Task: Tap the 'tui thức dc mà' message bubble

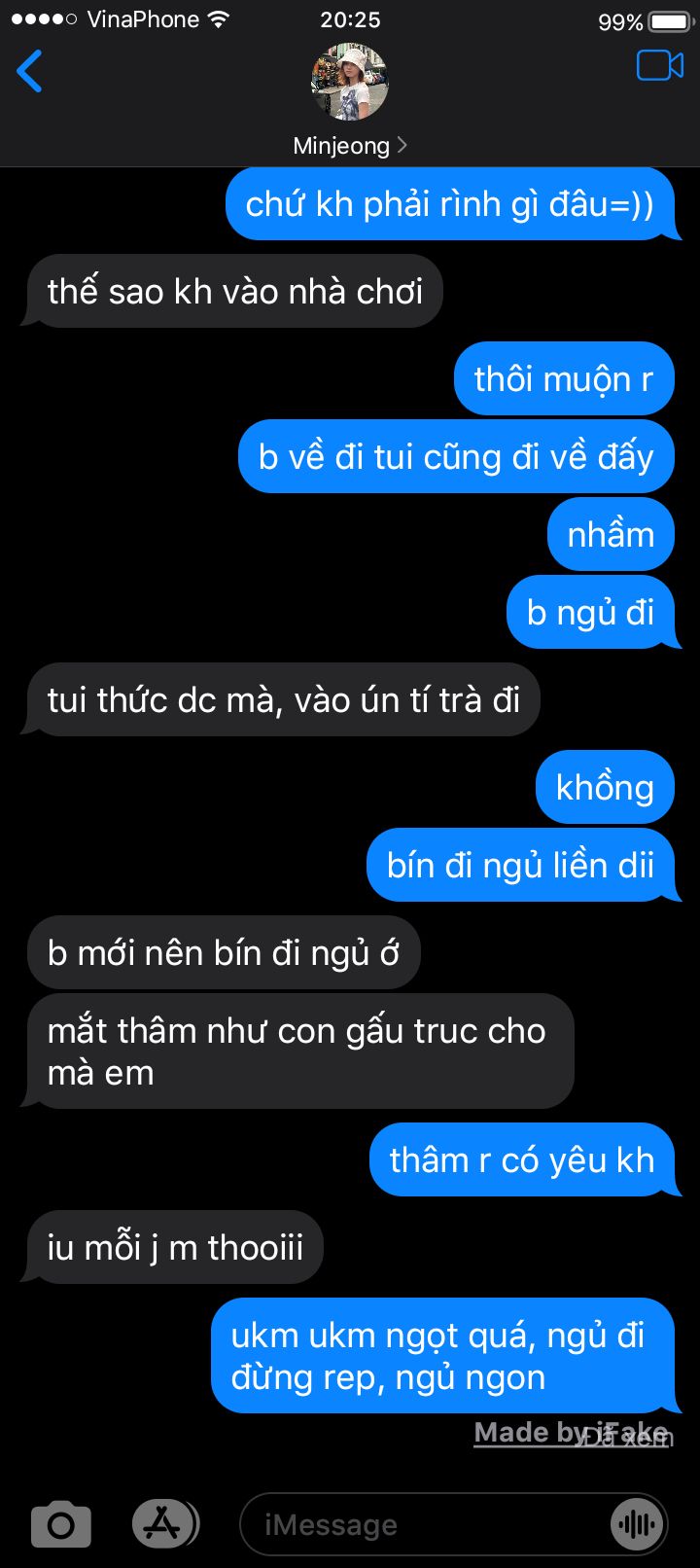Action: pos(281,699)
